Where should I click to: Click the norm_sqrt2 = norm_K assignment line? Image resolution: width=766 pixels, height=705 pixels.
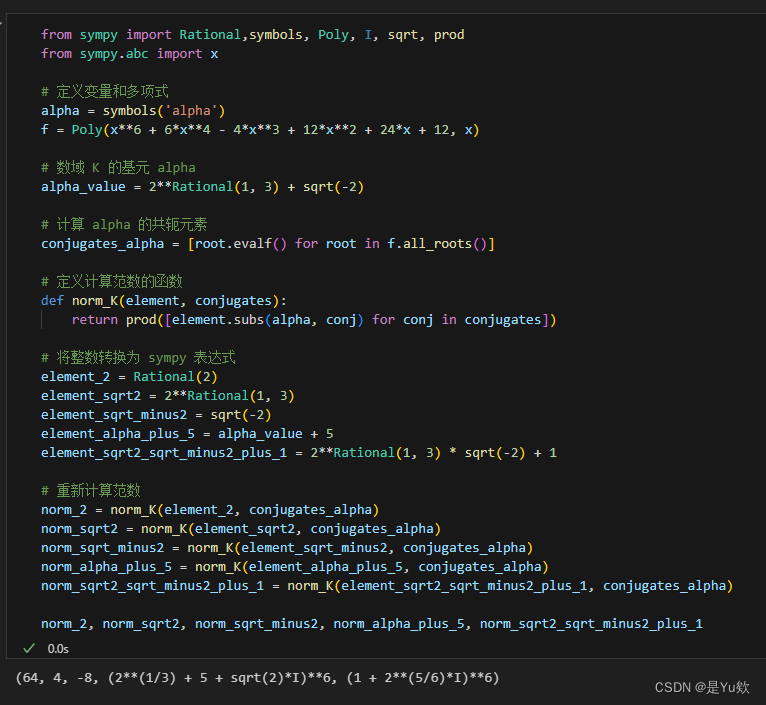tap(241, 529)
